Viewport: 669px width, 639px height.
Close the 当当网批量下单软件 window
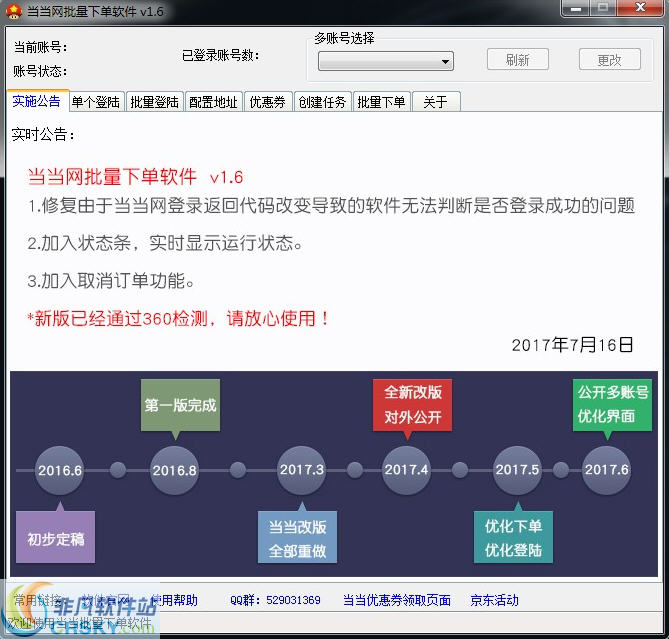click(640, 8)
